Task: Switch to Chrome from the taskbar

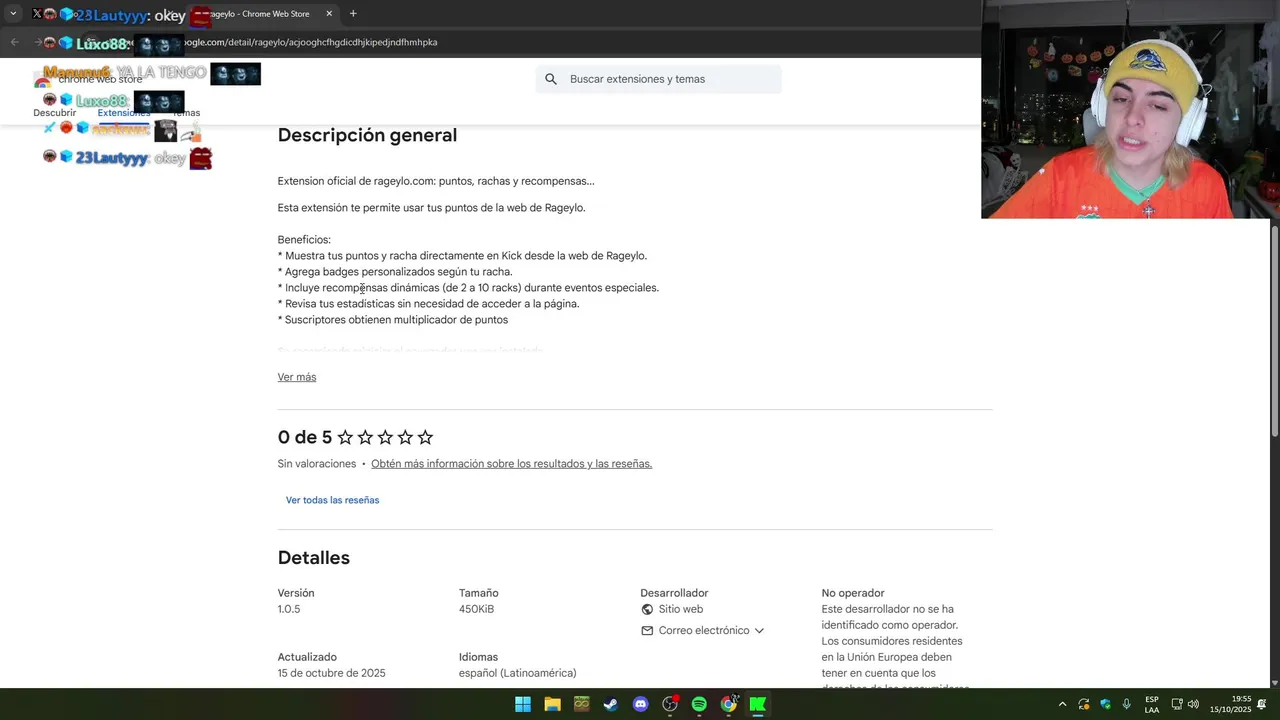Action: 729,704
